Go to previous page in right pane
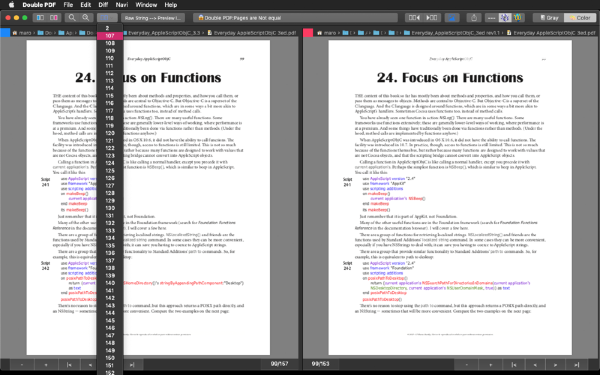The image size is (600, 375). [535, 364]
